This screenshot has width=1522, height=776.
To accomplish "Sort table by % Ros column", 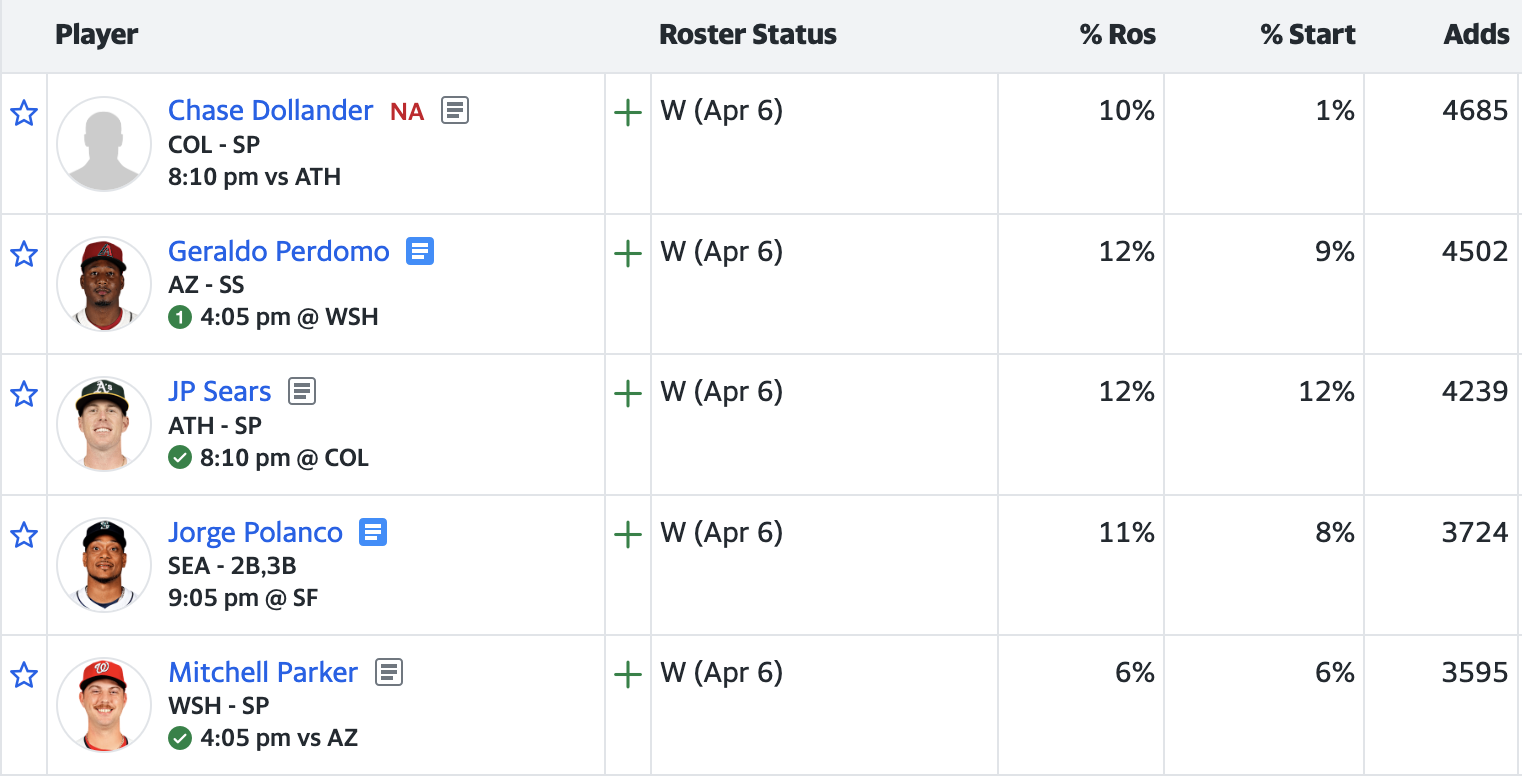I will [x=1117, y=35].
